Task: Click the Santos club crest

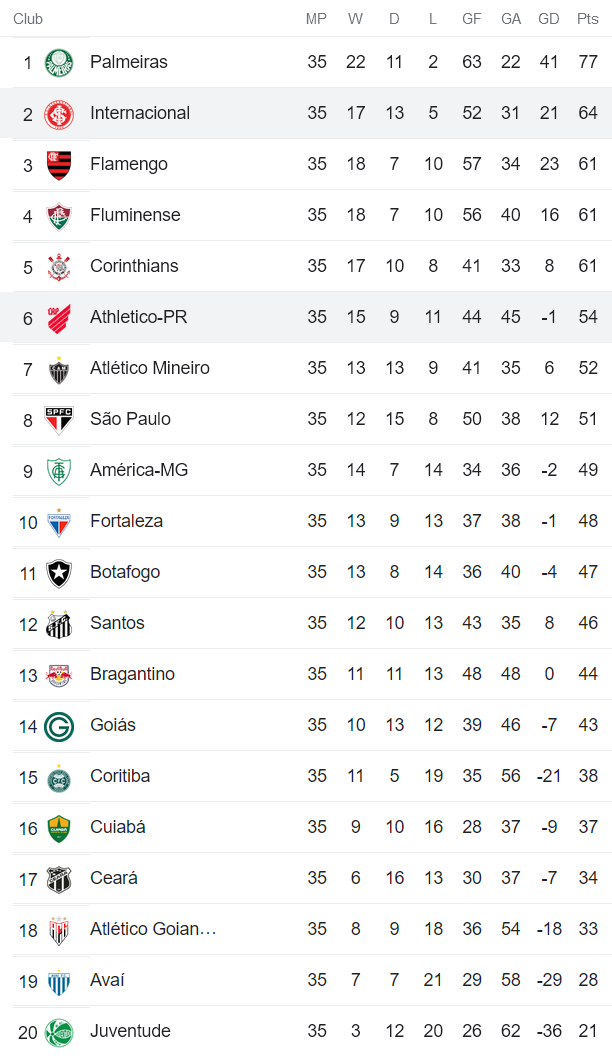Action: (59, 624)
